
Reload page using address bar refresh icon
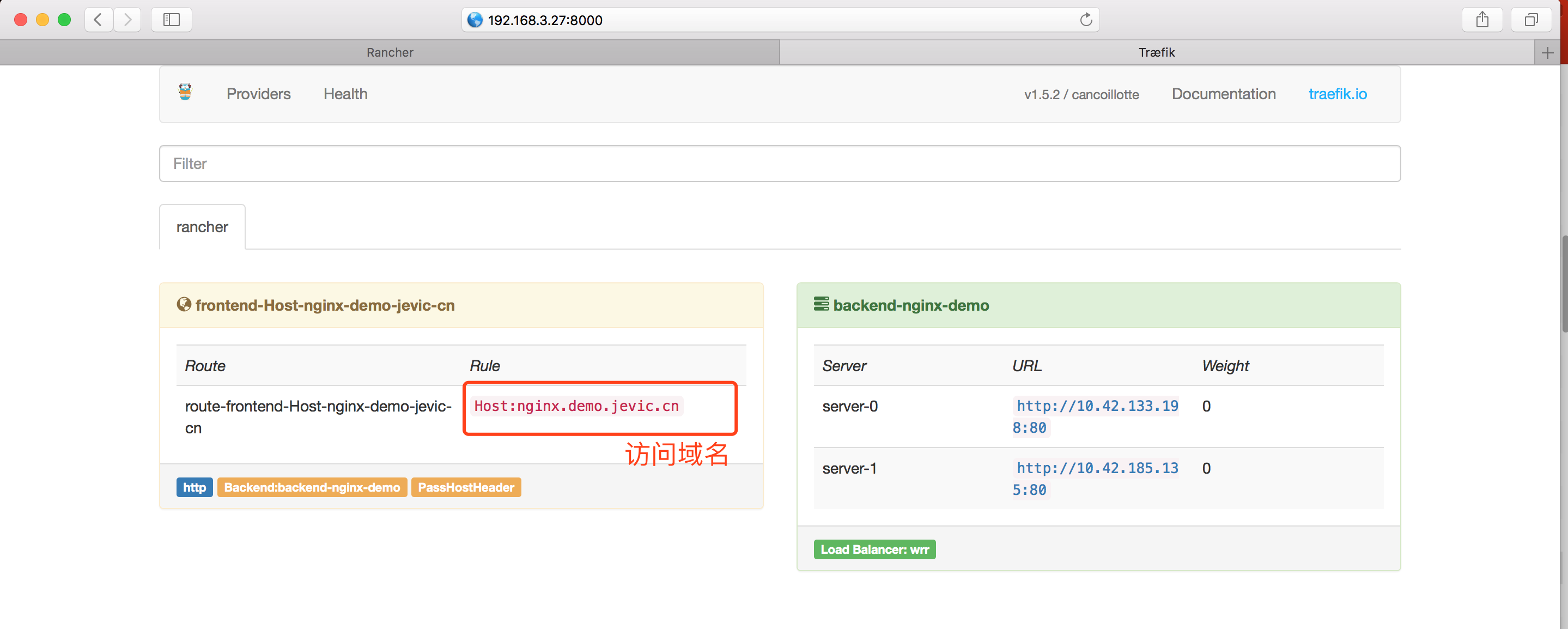click(1085, 20)
